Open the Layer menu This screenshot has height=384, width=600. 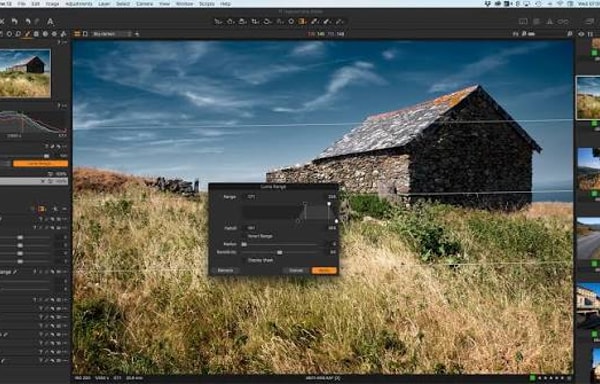pos(104,4)
